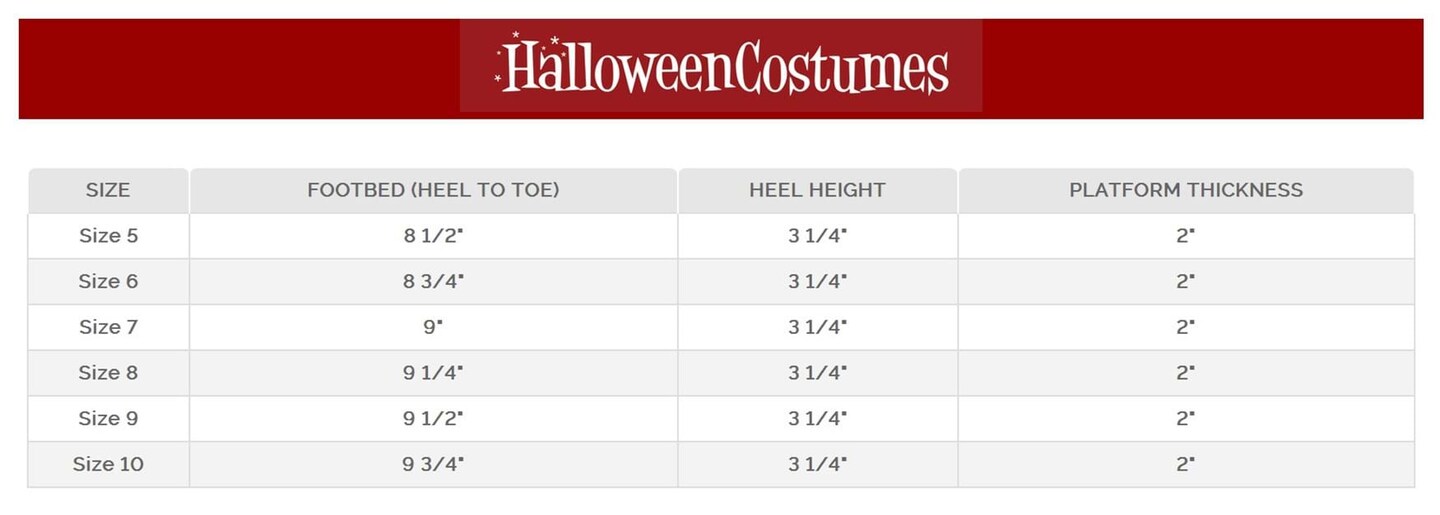
Task: Click the 9 3/4" footbed value
Action: click(433, 464)
